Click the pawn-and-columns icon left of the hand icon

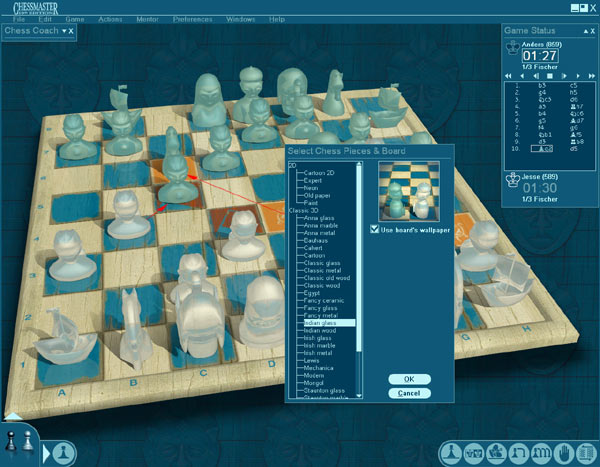click(541, 454)
